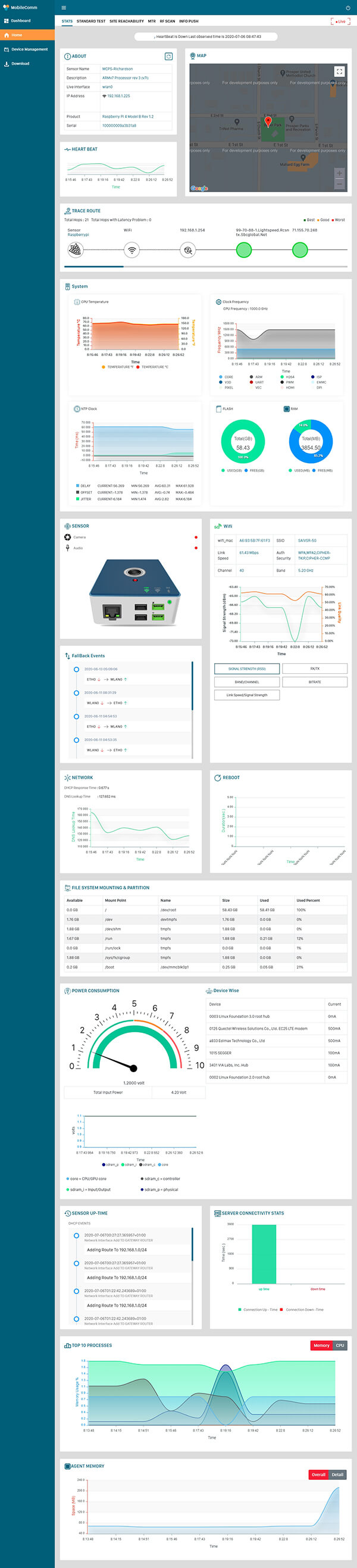Image resolution: width=357 pixels, height=1568 pixels.
Task: Switch to the RF Scan tab
Action: point(167,21)
